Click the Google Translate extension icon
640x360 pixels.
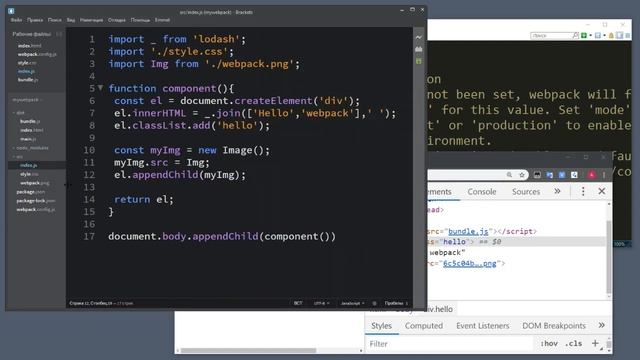click(550, 175)
